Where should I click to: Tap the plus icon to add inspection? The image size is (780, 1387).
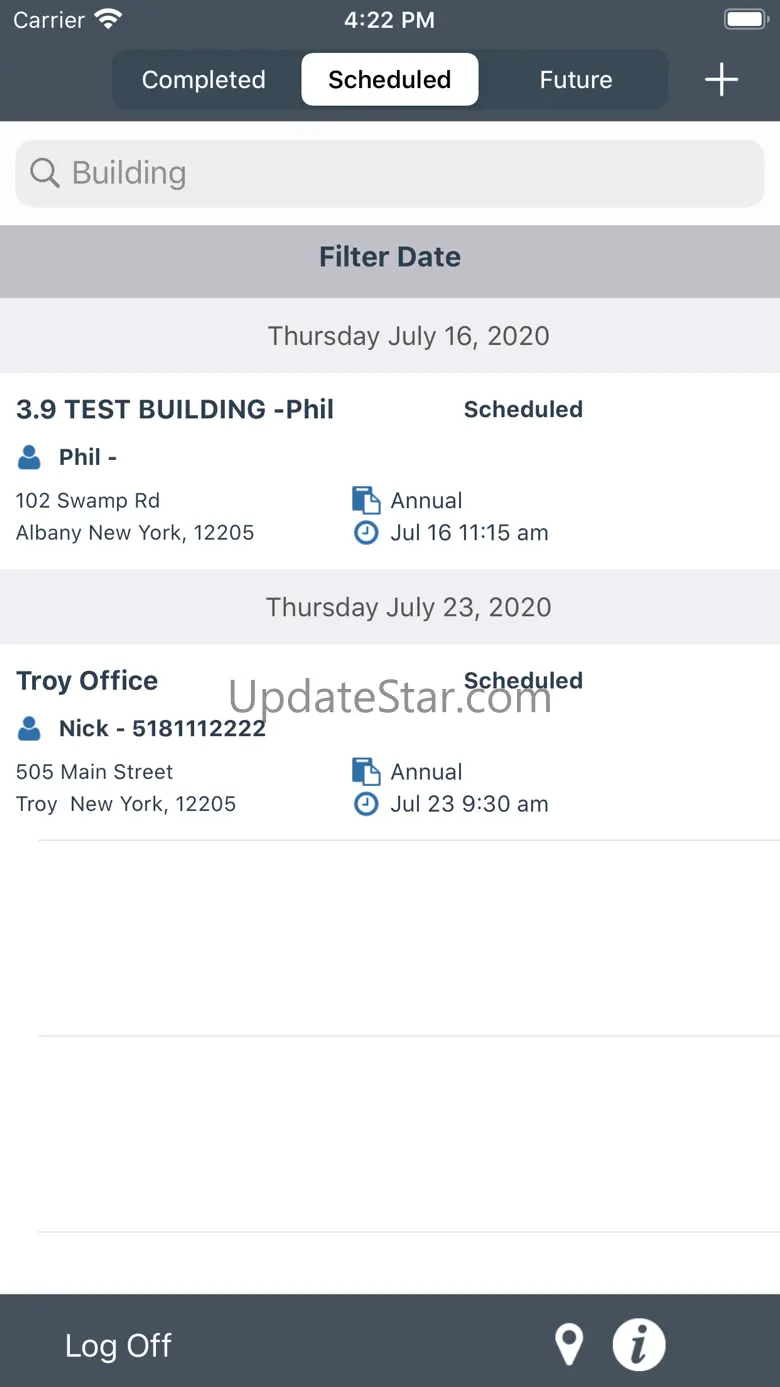click(x=721, y=80)
